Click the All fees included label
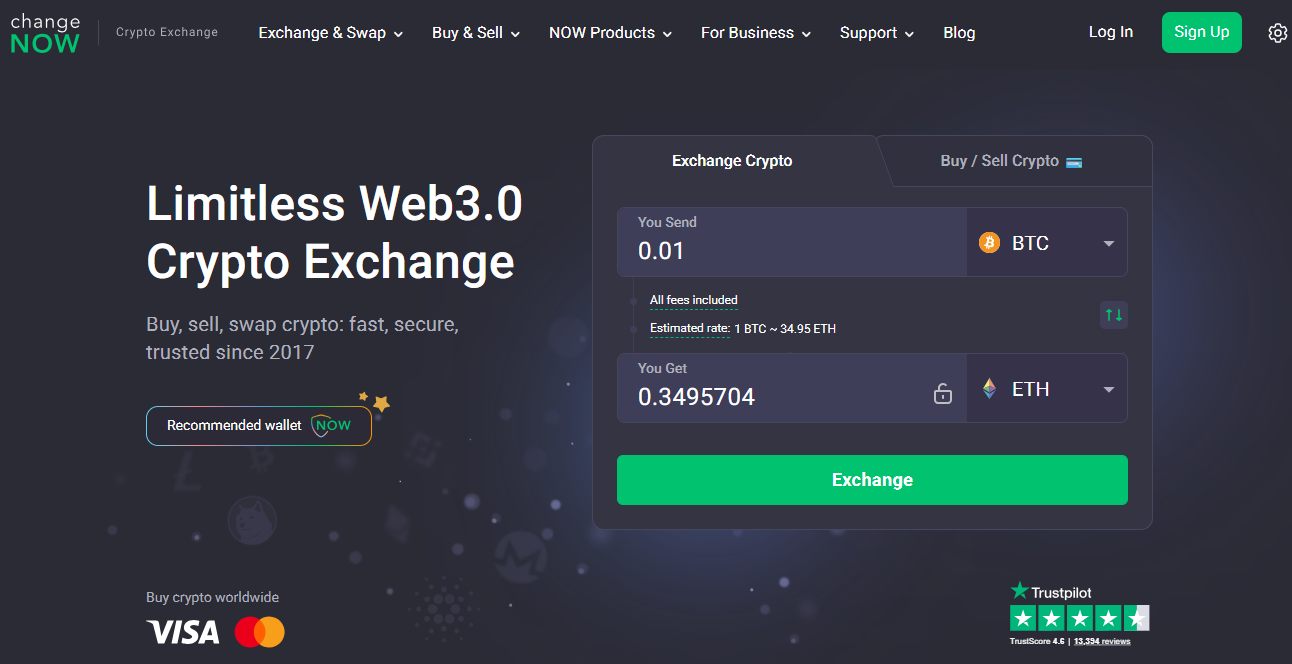 694,300
